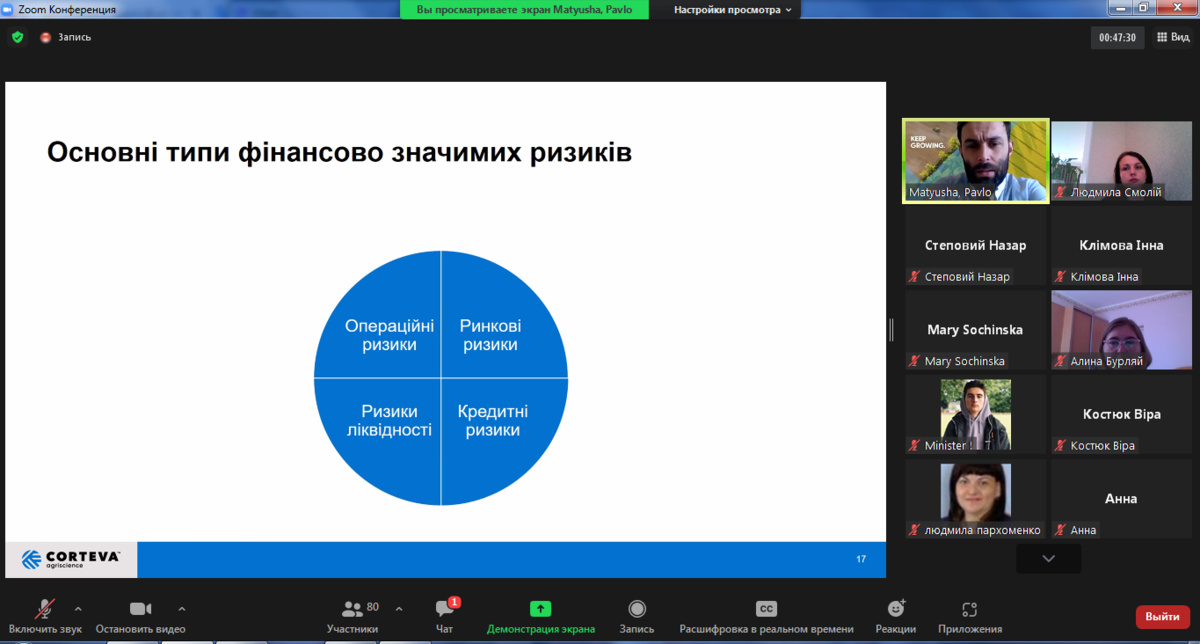The height and width of the screenshot is (644, 1200).
Task: Click muted mic icon beside Анна name label
Action: click(1062, 531)
